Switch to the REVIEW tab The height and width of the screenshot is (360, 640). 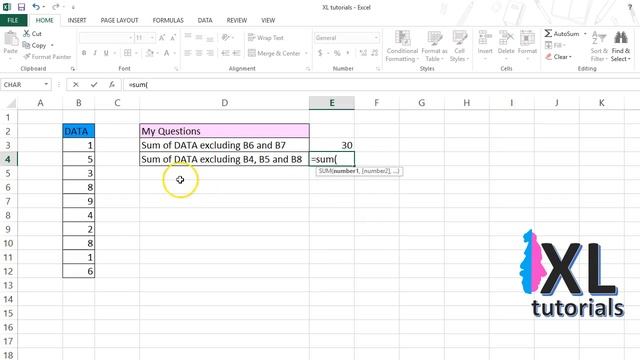237,20
